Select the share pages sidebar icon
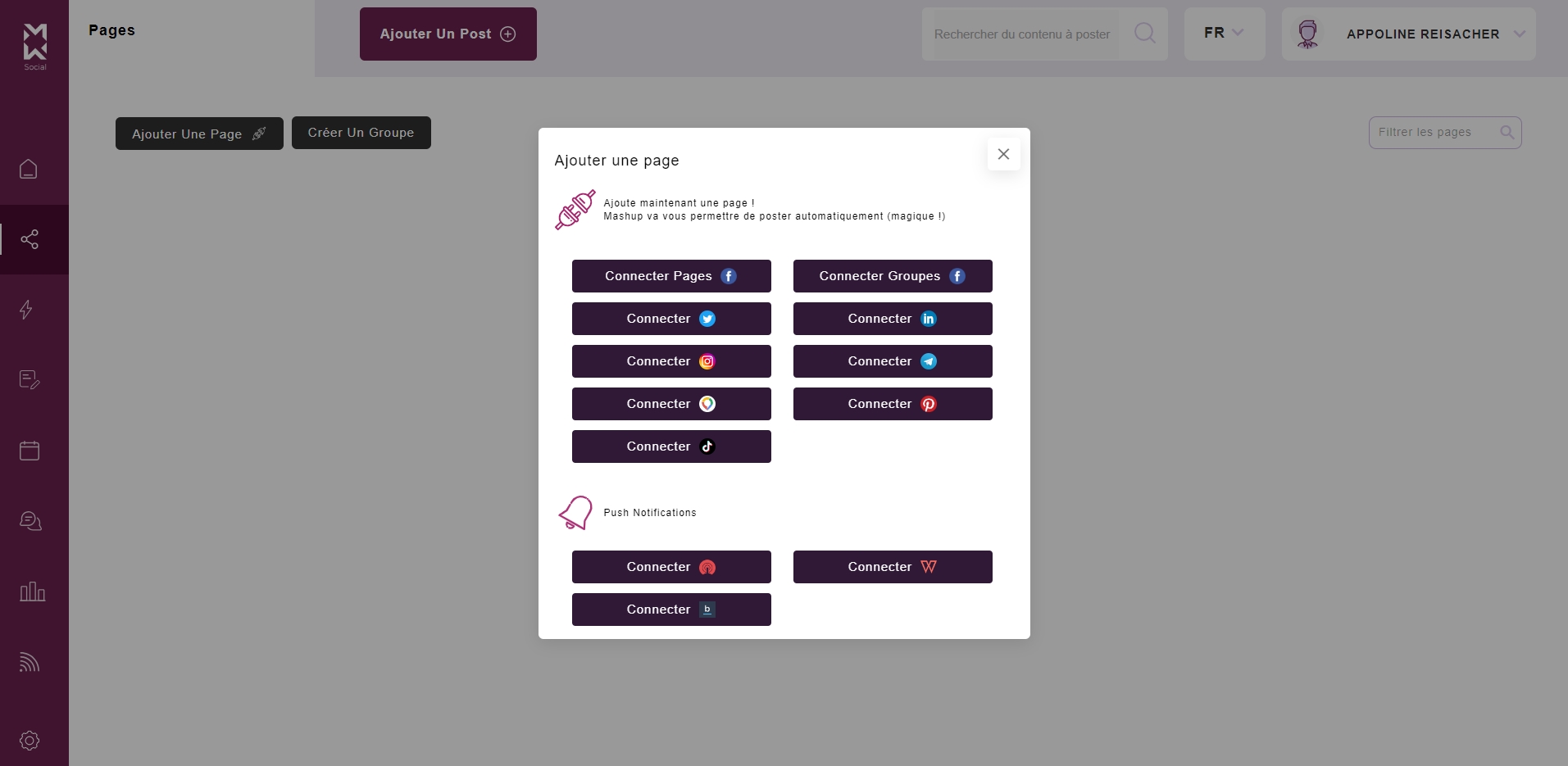The image size is (1568, 766). (x=30, y=239)
